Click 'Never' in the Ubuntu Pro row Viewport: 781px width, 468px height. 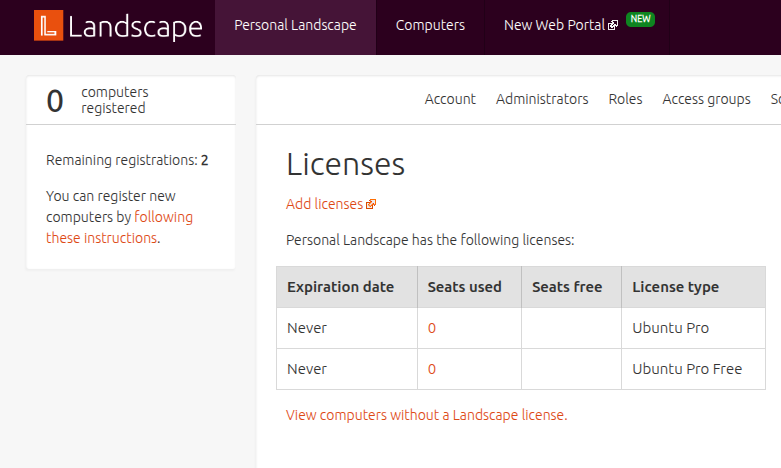[x=307, y=328]
